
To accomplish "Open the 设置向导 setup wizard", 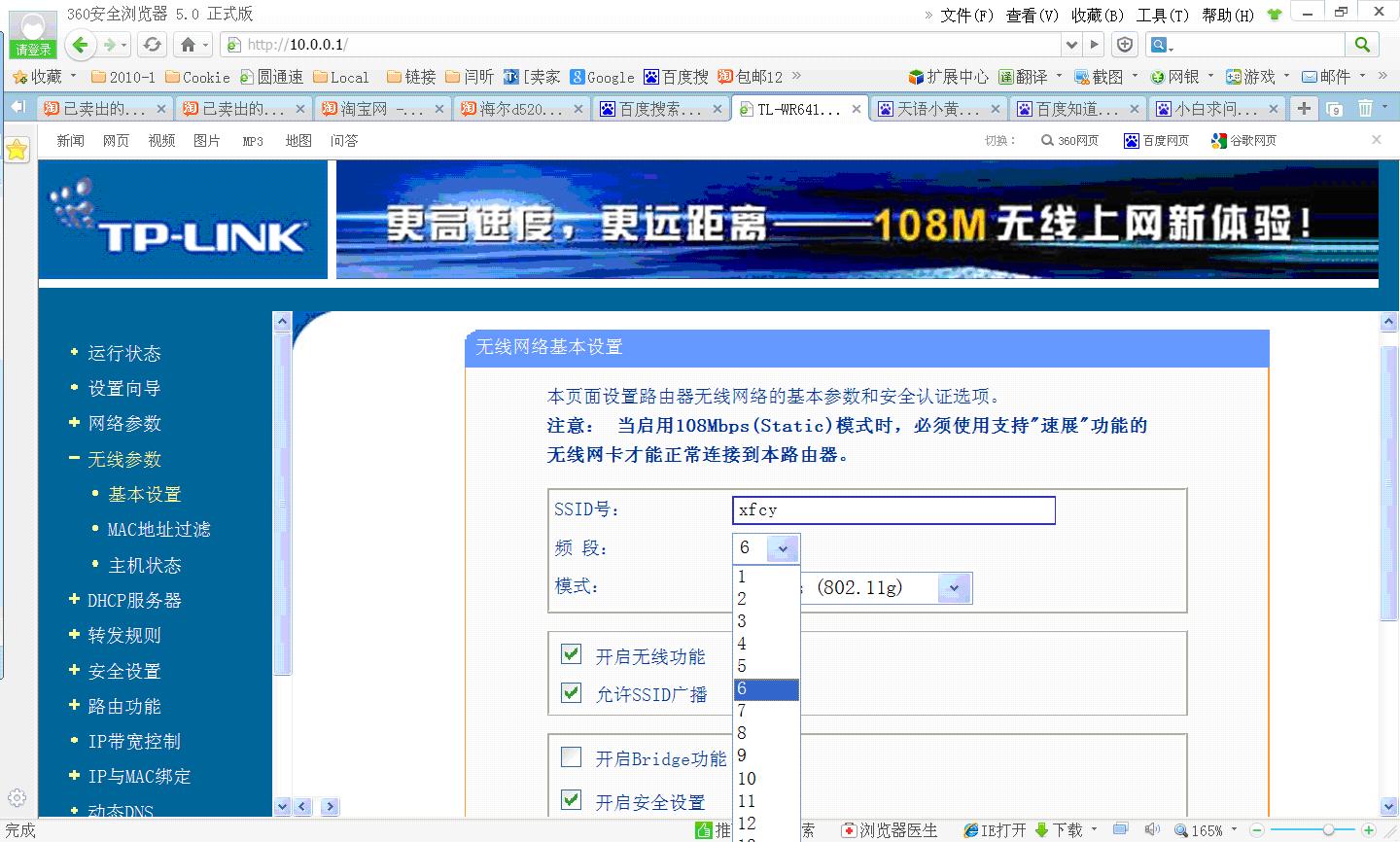I will (x=123, y=388).
